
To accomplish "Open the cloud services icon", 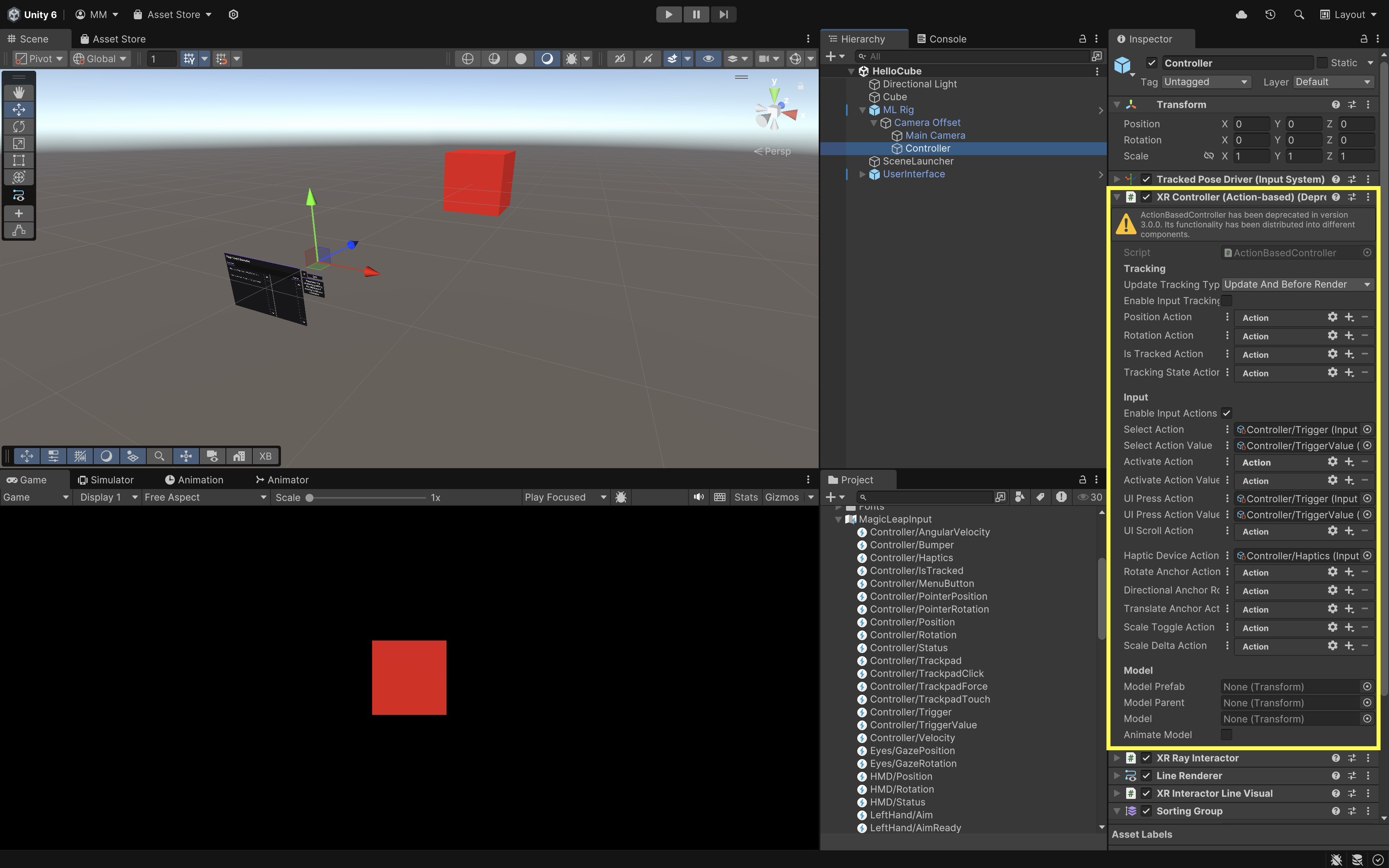I will click(x=1241, y=14).
